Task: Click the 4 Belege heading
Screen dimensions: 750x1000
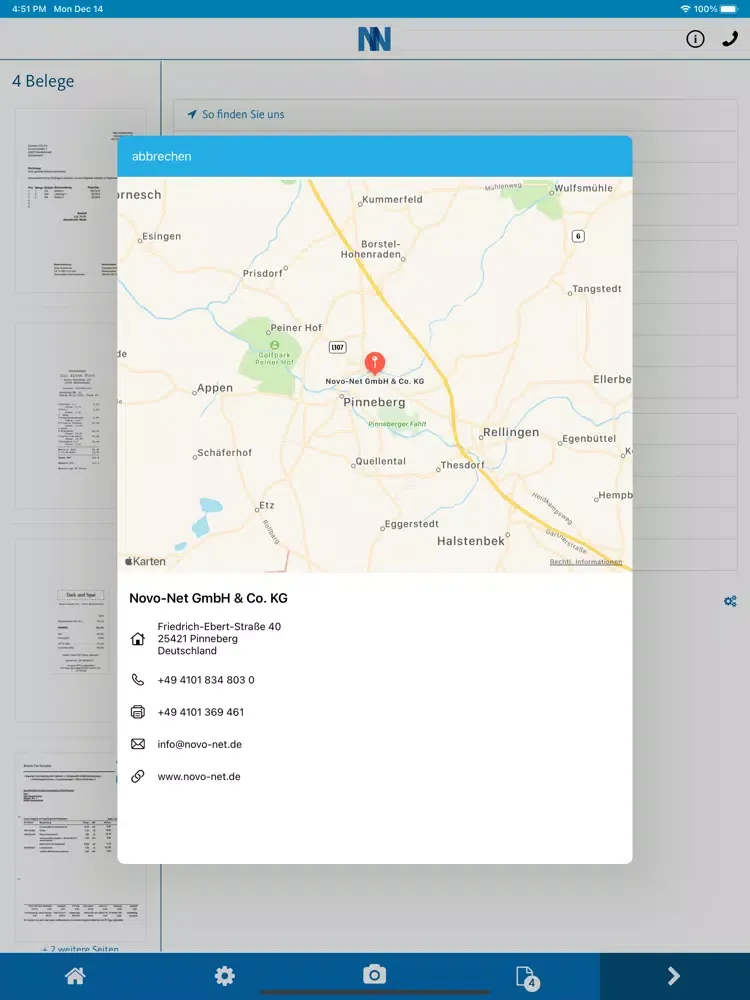Action: (x=43, y=81)
